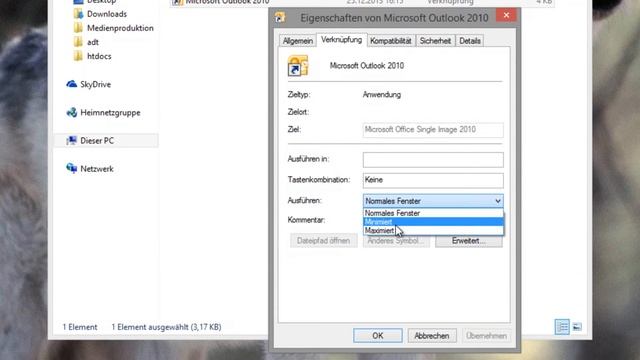Image resolution: width=640 pixels, height=360 pixels.
Task: Open the Sicherheit tab
Action: pyautogui.click(x=435, y=41)
